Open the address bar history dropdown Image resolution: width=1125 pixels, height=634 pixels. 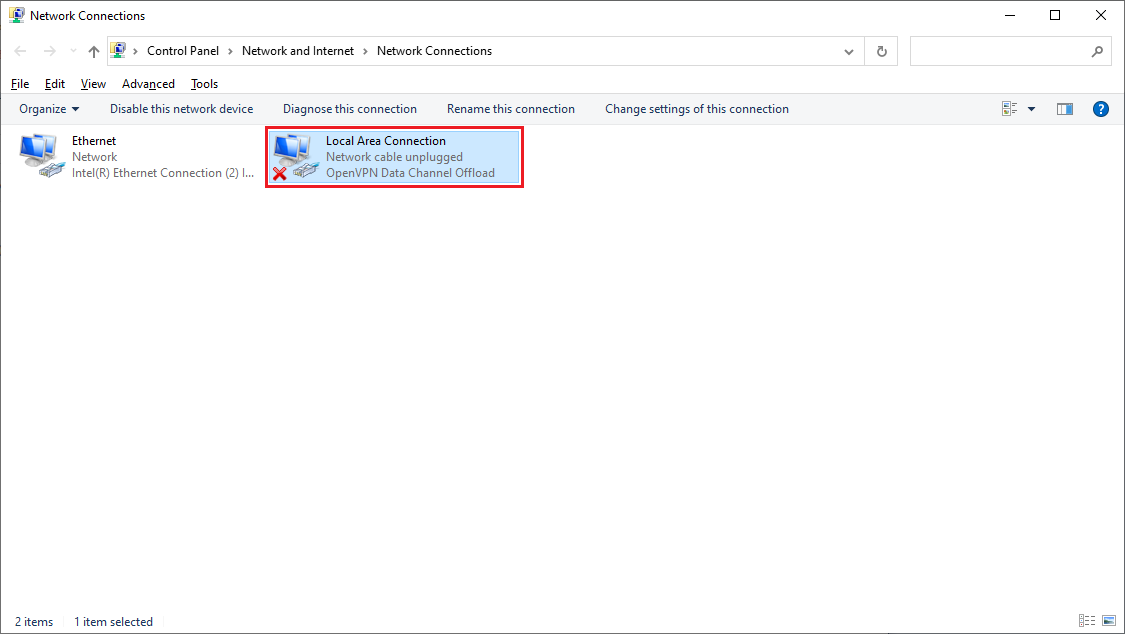pyautogui.click(x=848, y=50)
